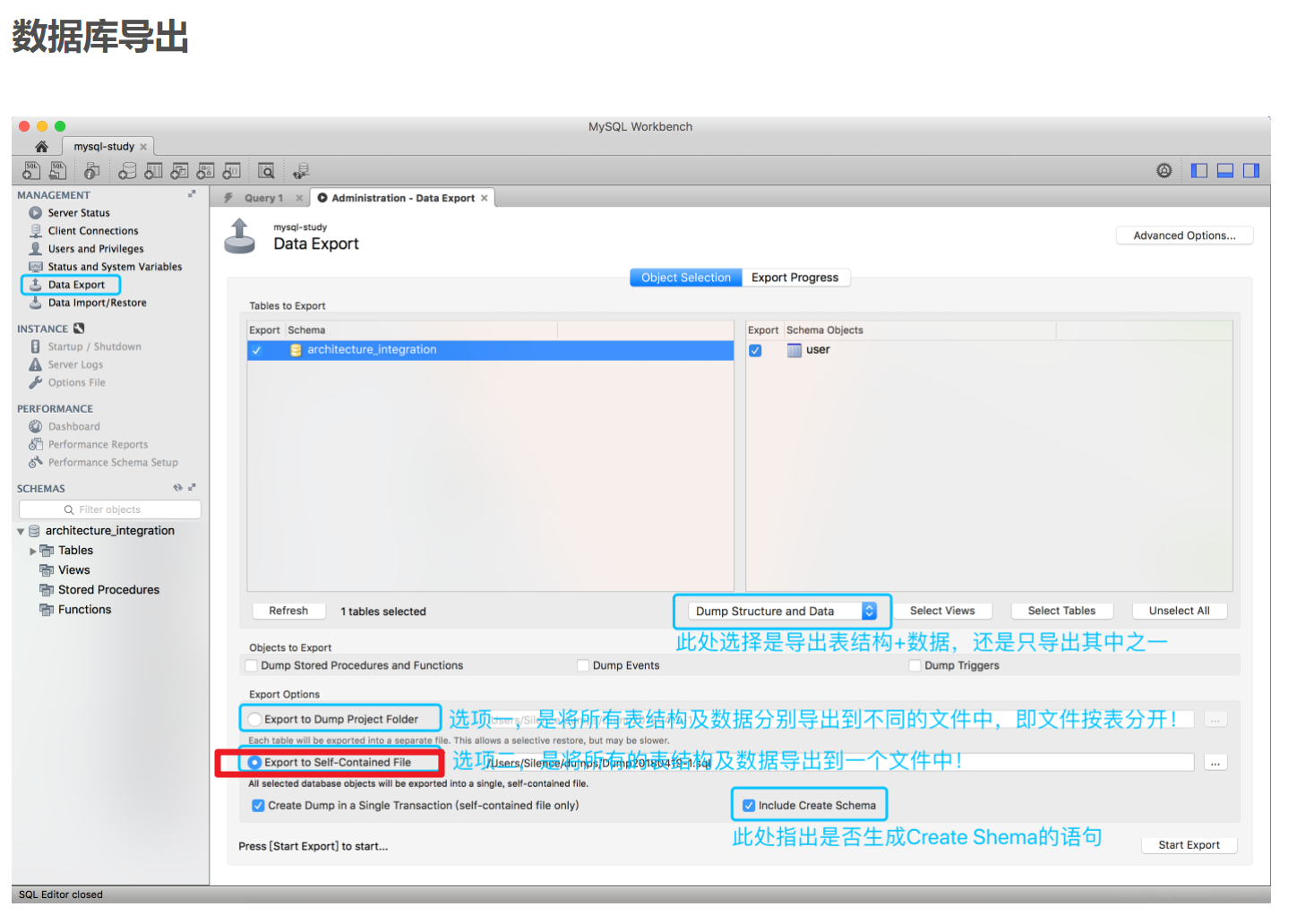This screenshot has width=1297, height=924.
Task: Click the Filter objects search field
Action: [110, 509]
